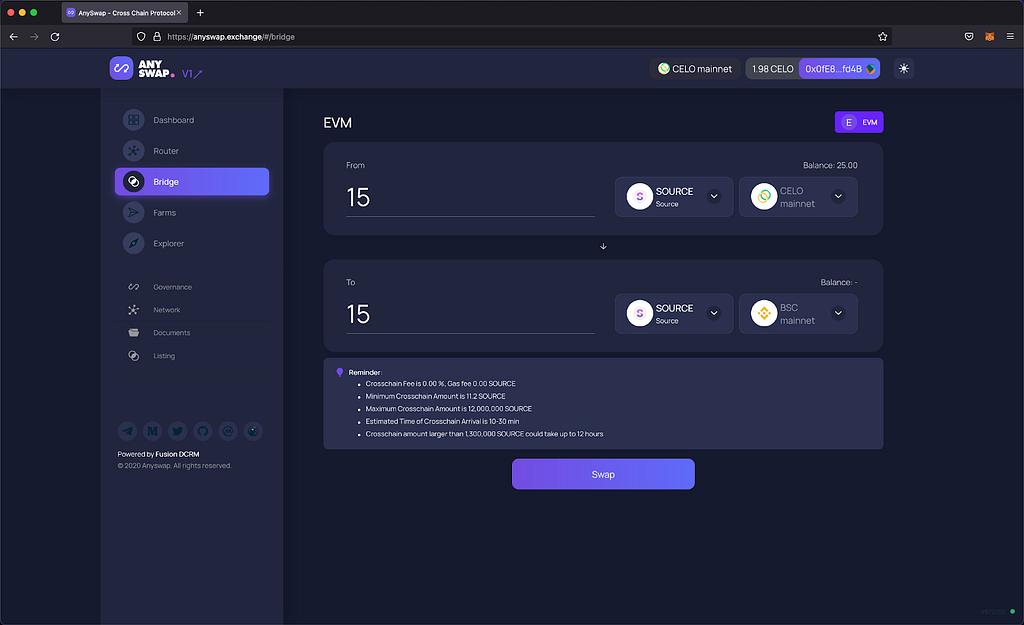The height and width of the screenshot is (625, 1024).
Task: Click the Balance: 25.00 text
Action: pyautogui.click(x=830, y=165)
